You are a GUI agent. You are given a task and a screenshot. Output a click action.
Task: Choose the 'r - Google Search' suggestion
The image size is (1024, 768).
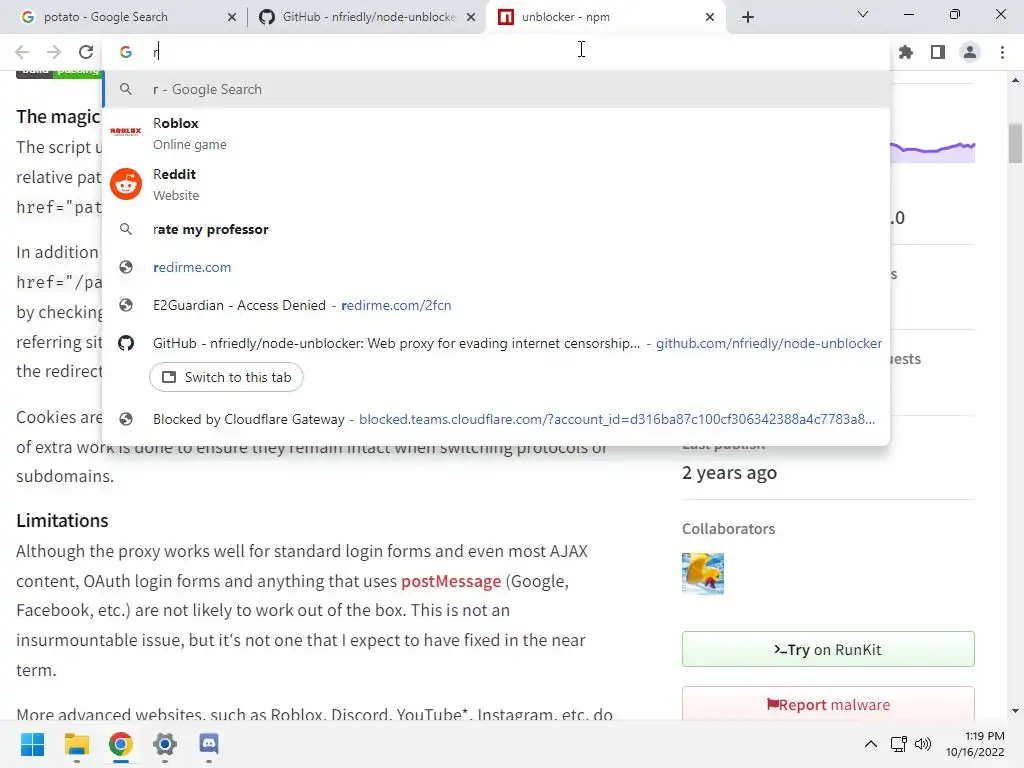tap(496, 89)
